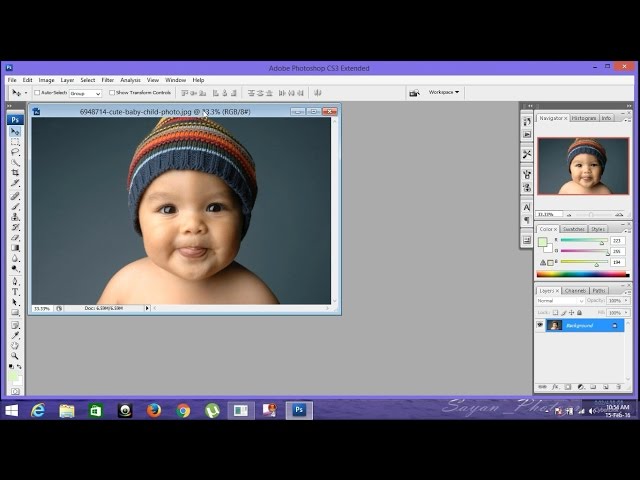Image resolution: width=640 pixels, height=480 pixels.
Task: Open the File menu
Action: coord(12,80)
